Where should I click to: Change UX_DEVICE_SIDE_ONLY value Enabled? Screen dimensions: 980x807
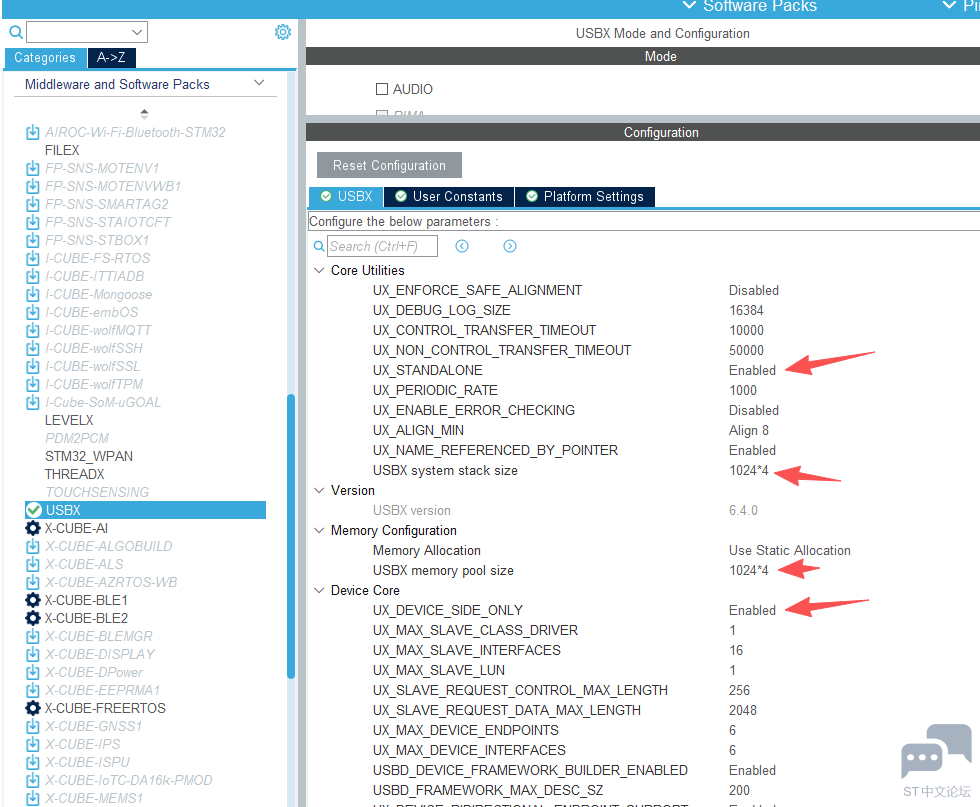pos(752,610)
